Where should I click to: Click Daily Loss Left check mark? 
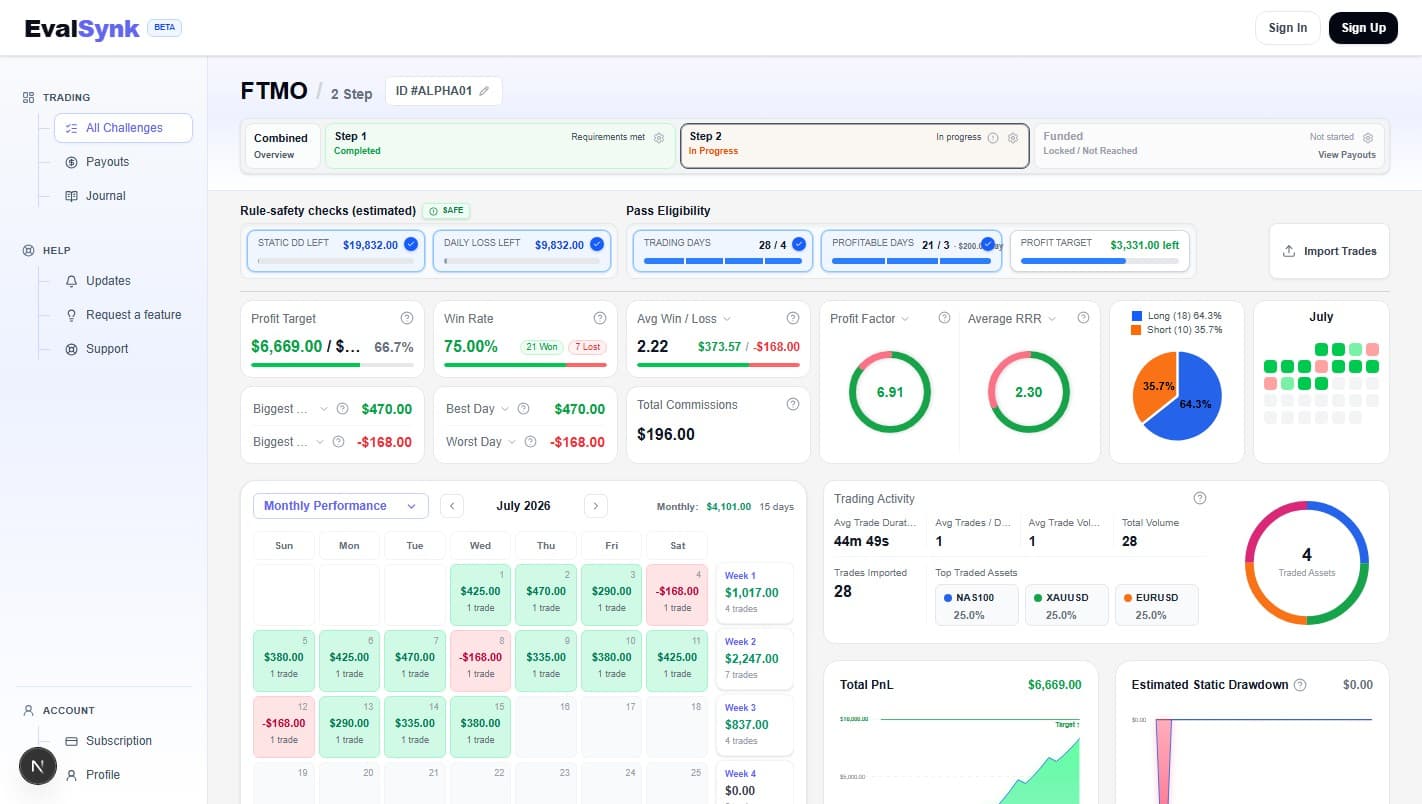(x=597, y=244)
